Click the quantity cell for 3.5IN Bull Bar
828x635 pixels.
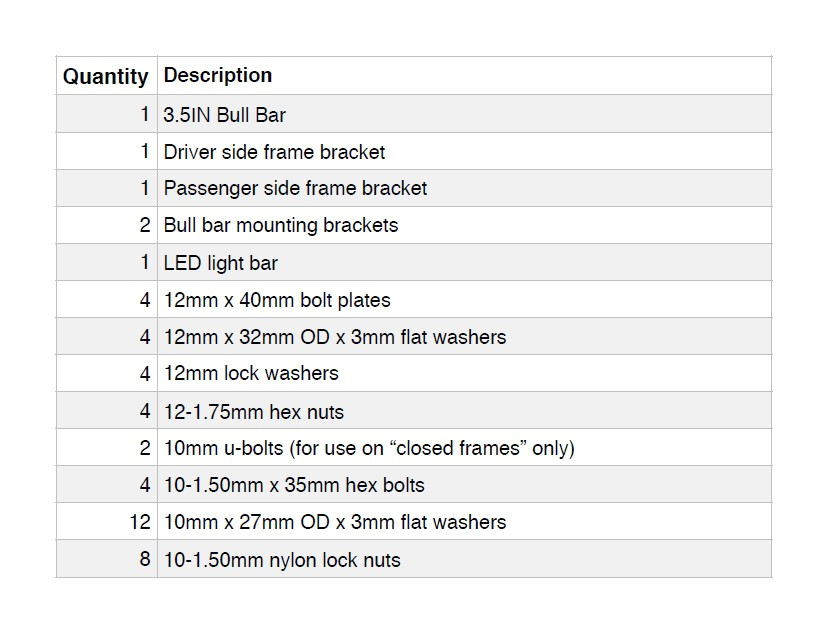click(x=144, y=115)
